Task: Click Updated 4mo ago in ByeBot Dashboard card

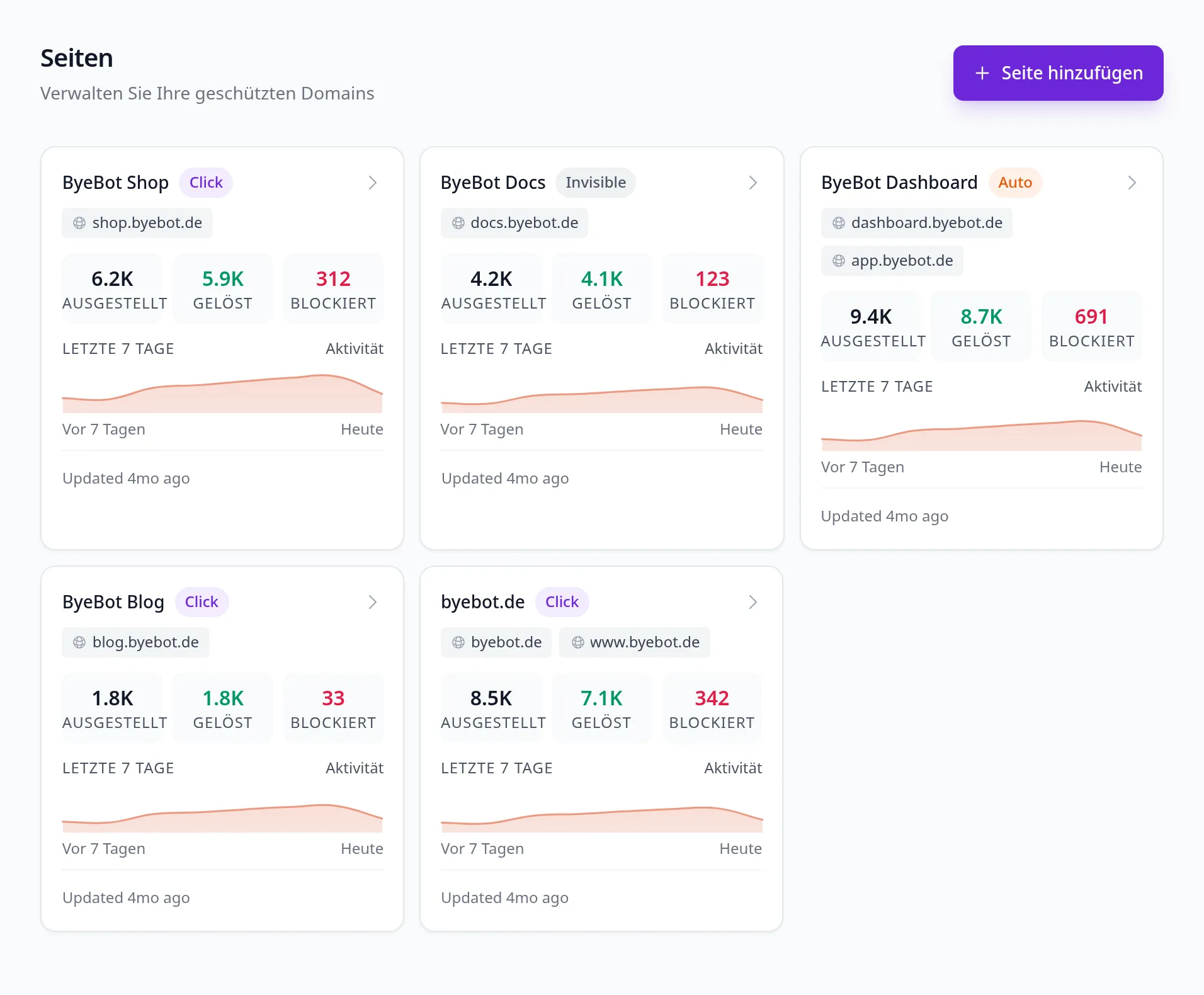Action: [x=884, y=516]
